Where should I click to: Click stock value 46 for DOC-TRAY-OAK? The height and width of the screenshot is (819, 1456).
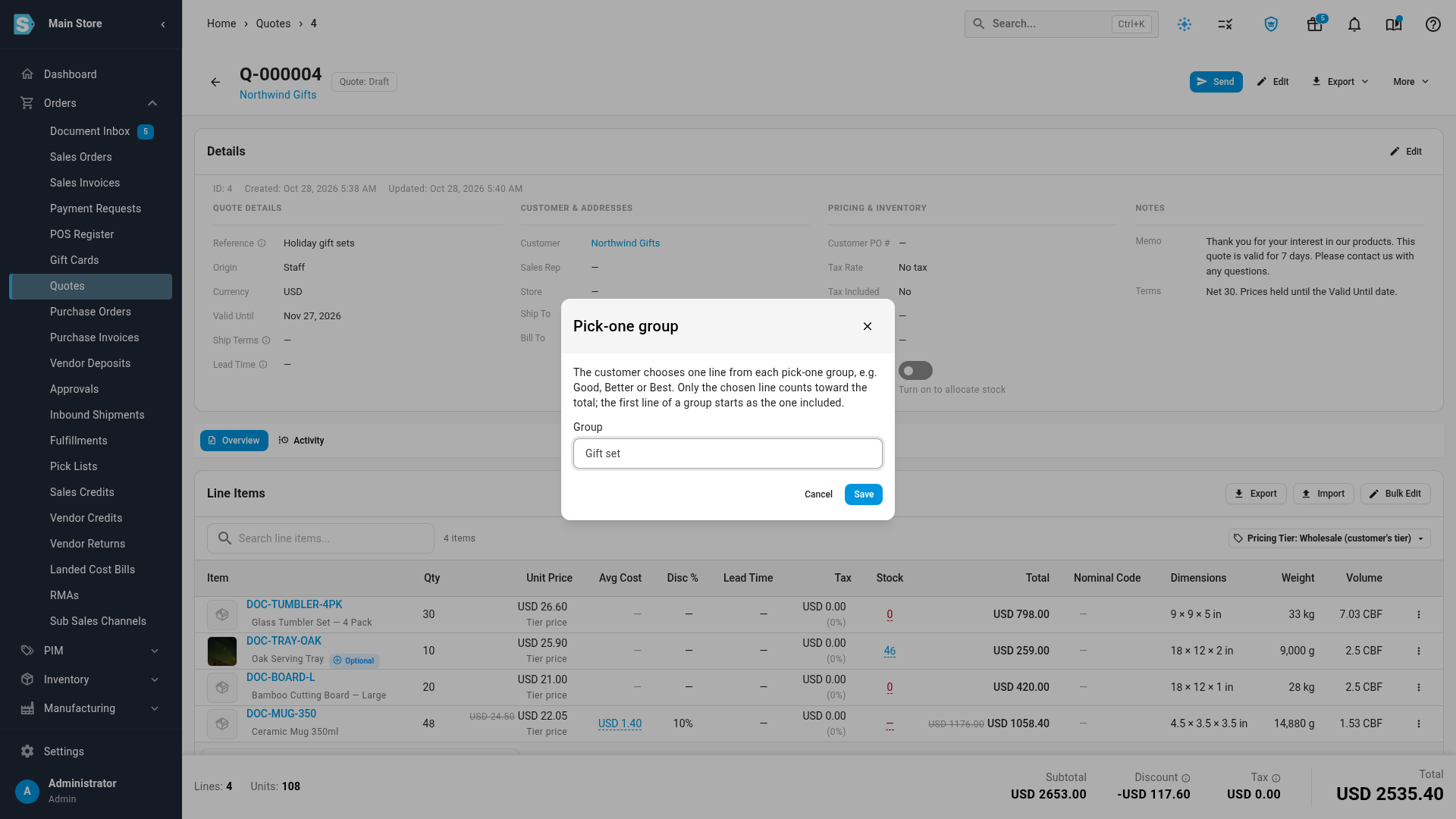click(x=890, y=651)
